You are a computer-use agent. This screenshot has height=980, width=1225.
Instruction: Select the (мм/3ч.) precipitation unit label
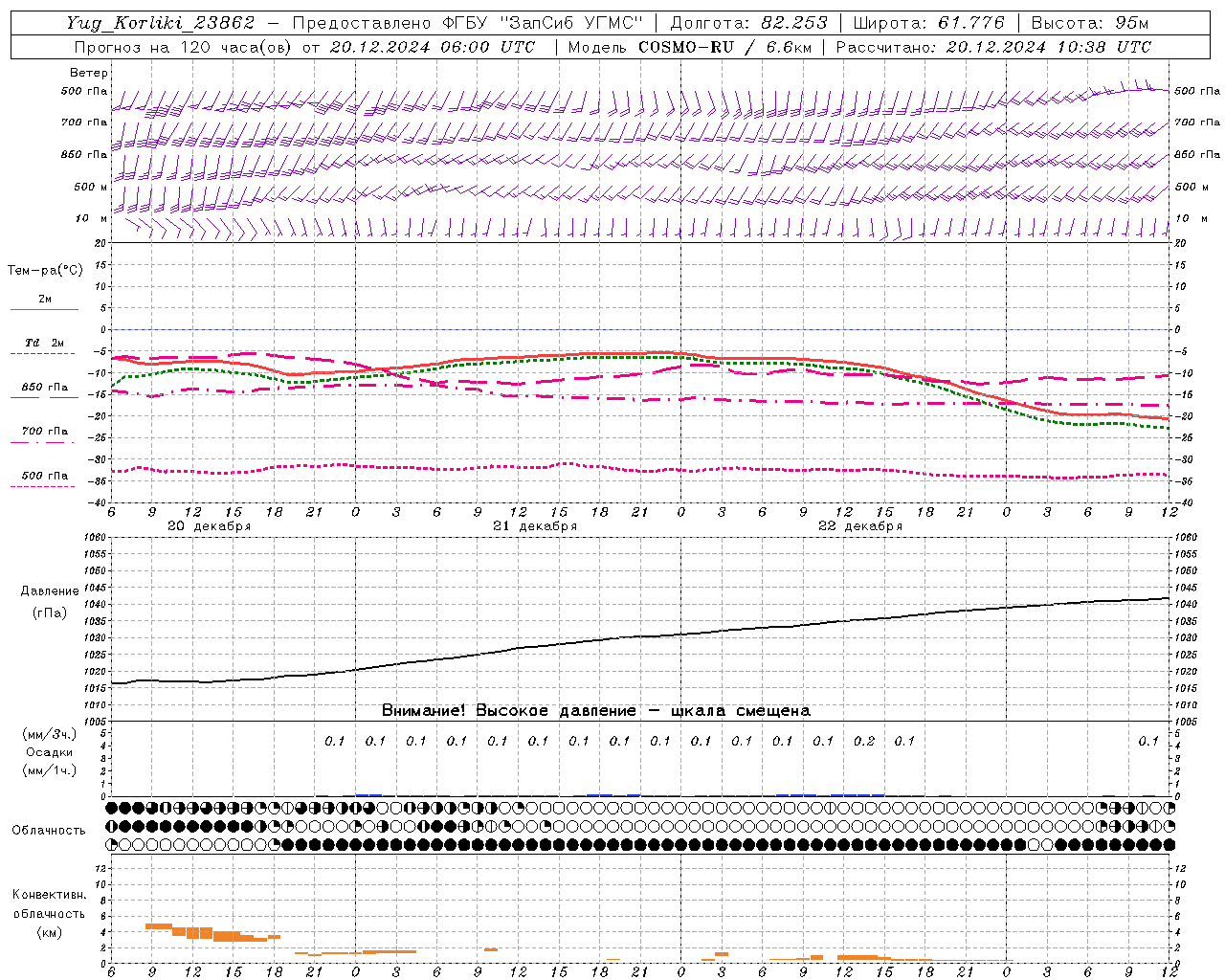coord(50,734)
